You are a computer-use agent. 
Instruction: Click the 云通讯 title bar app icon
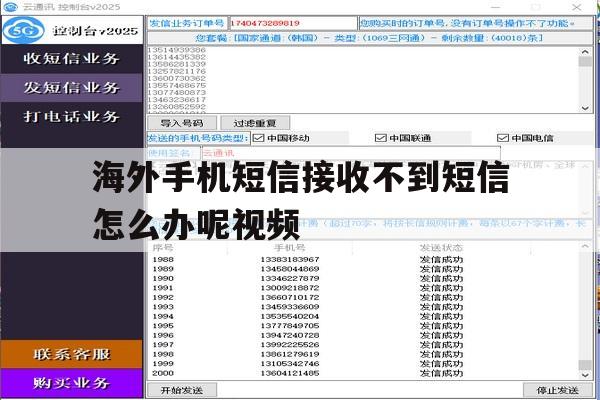(x=10, y=7)
